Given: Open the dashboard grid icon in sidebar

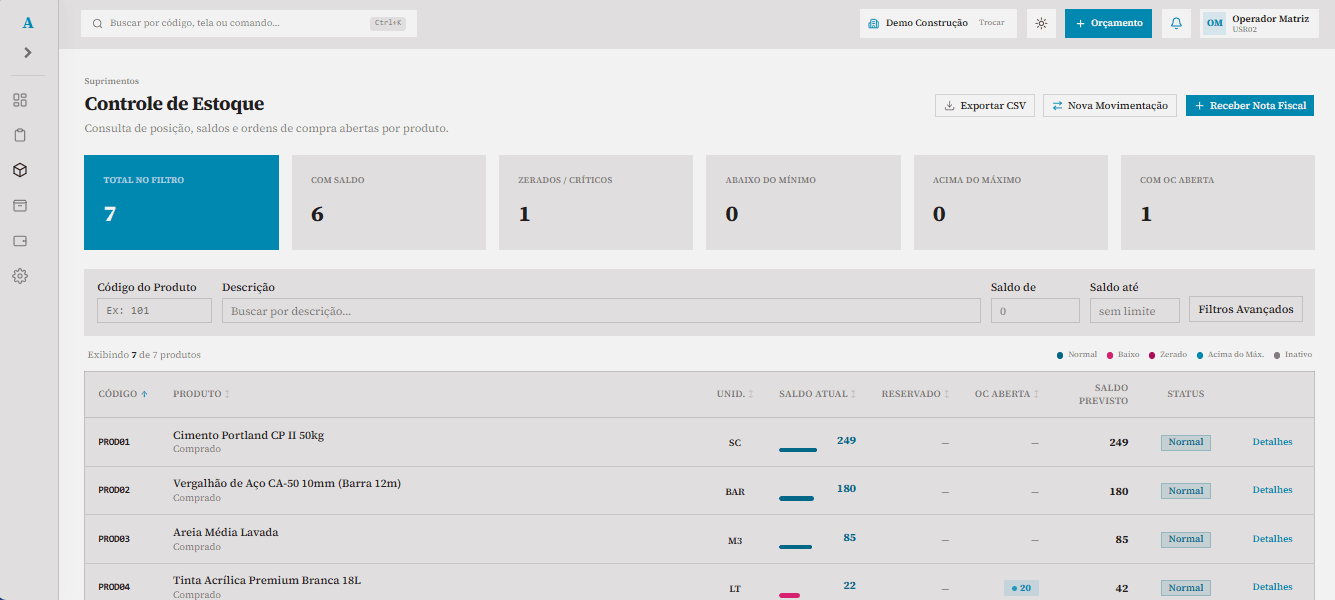Looking at the screenshot, I should click(x=20, y=100).
